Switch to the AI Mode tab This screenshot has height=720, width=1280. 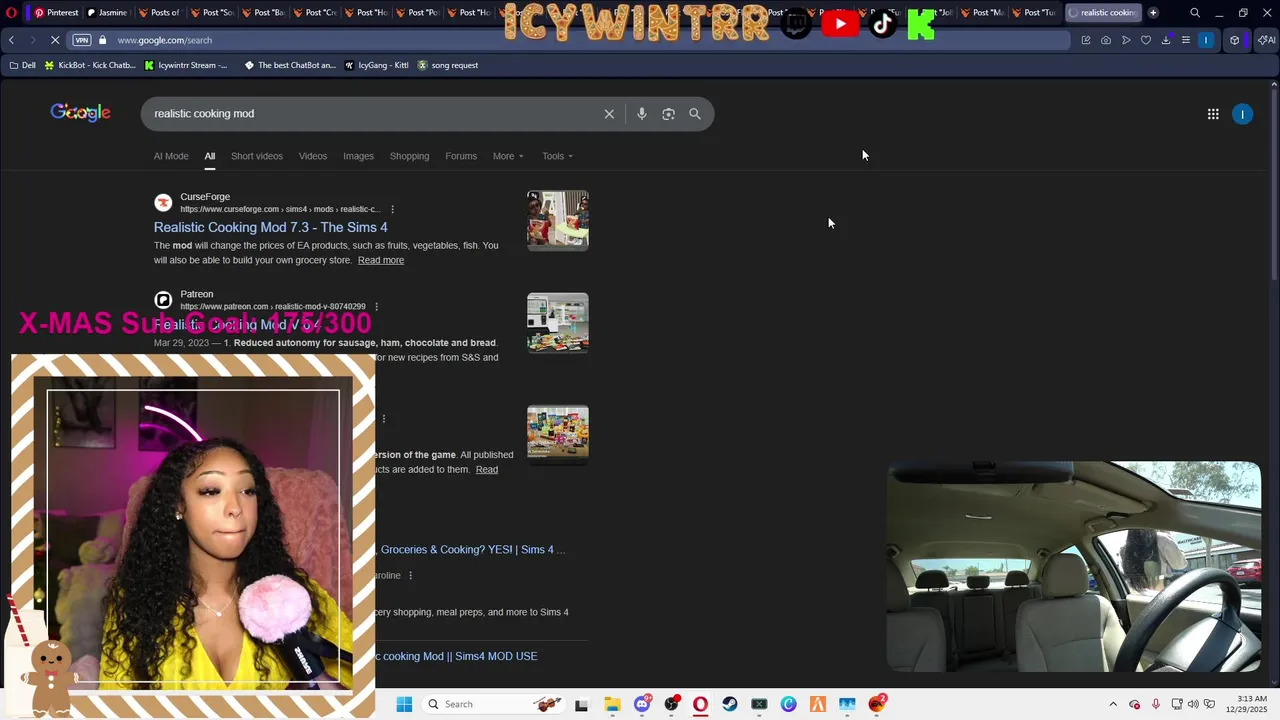point(171,156)
